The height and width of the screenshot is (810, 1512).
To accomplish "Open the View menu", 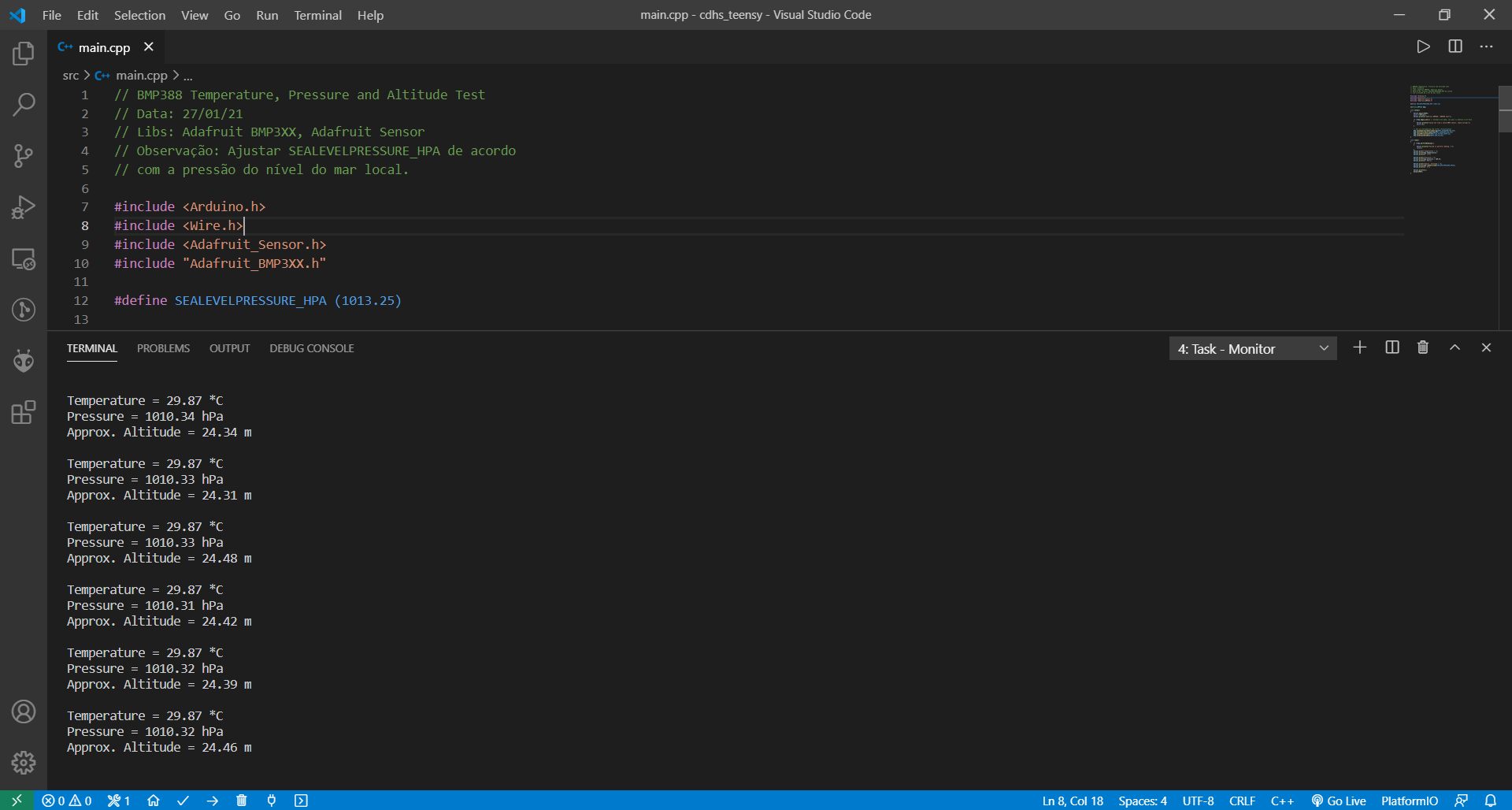I will 195,15.
